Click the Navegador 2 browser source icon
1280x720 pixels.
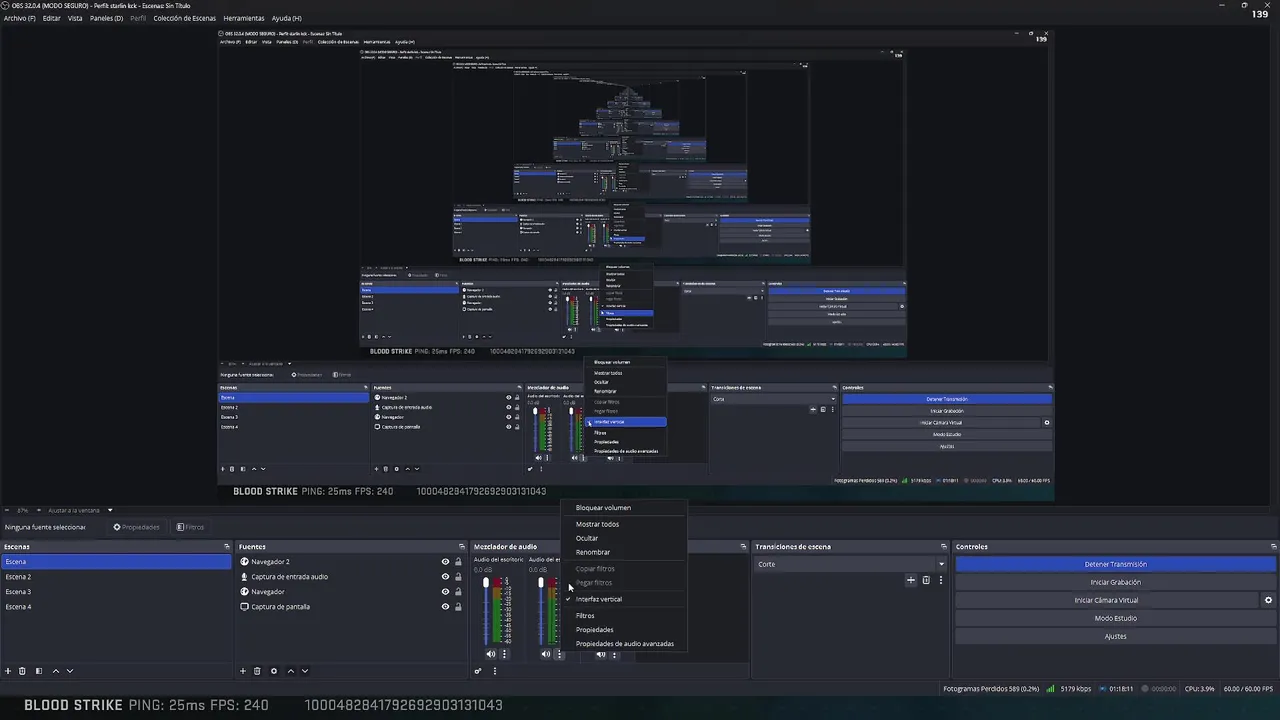point(245,562)
